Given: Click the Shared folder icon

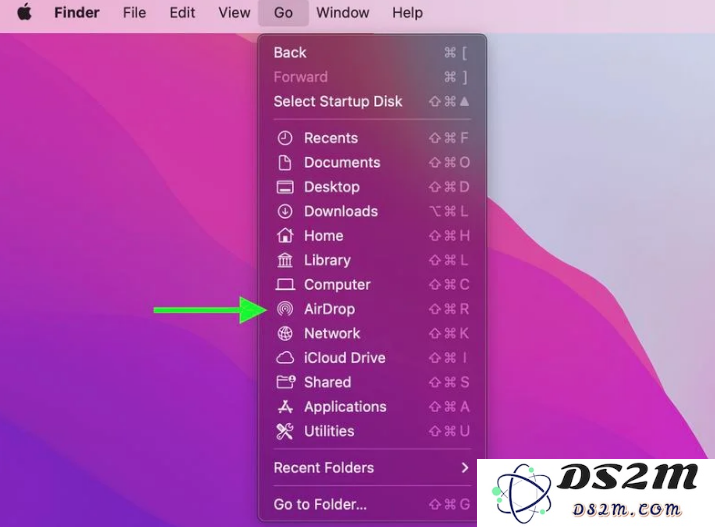Looking at the screenshot, I should coord(286,382).
